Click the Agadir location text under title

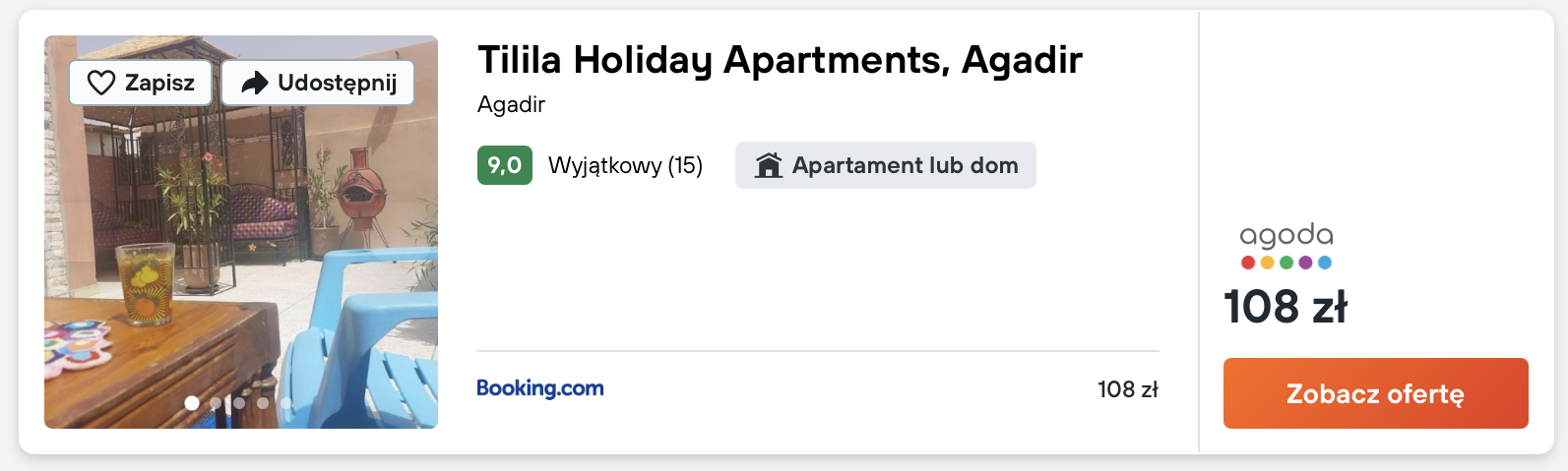pyautogui.click(x=511, y=104)
